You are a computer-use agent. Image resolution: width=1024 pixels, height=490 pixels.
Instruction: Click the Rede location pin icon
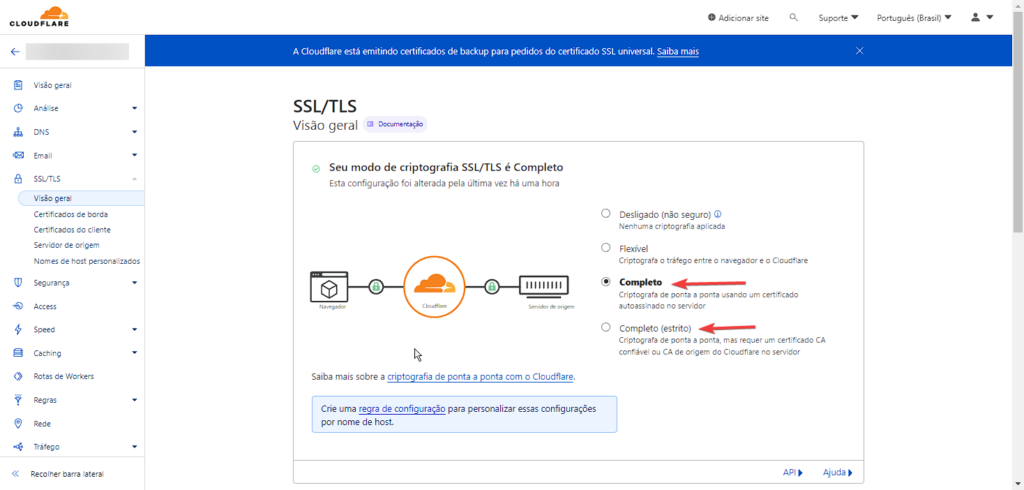[18, 423]
